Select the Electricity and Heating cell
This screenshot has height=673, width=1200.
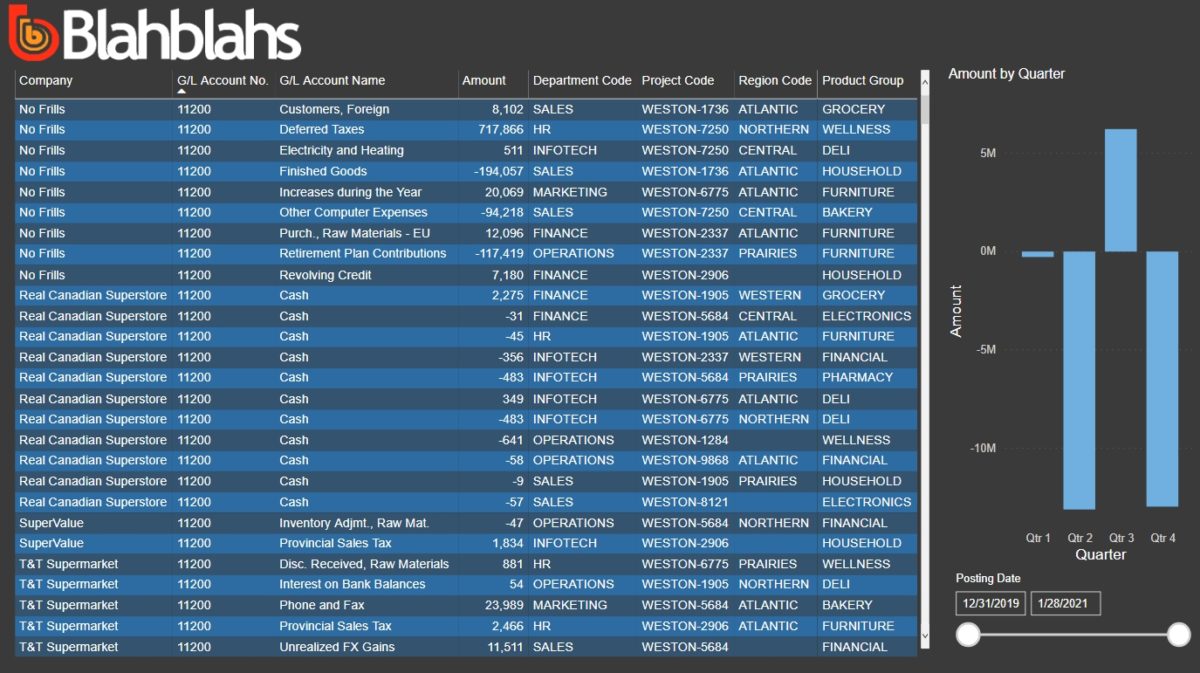coord(341,150)
